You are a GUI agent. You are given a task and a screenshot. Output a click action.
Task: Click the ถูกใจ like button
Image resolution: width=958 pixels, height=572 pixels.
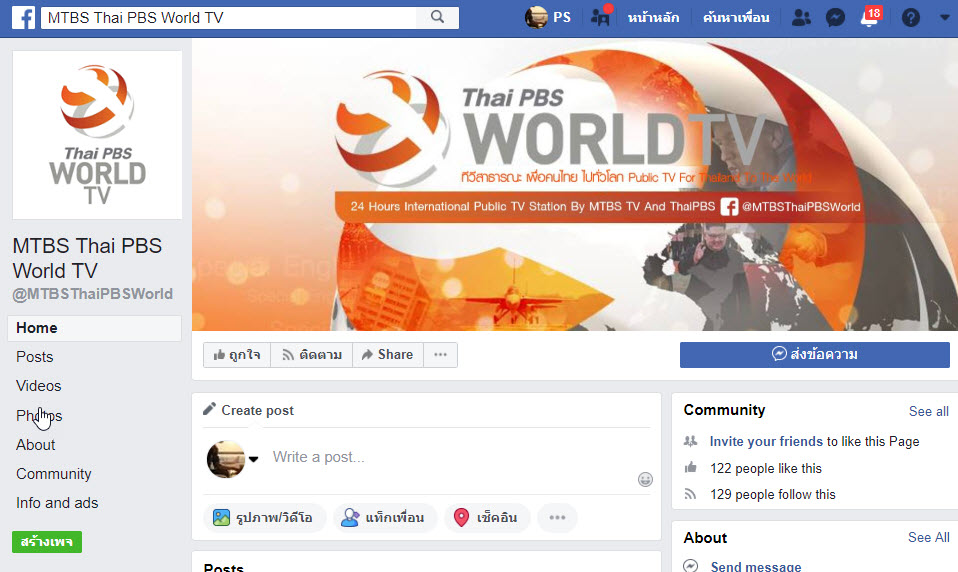(x=237, y=354)
